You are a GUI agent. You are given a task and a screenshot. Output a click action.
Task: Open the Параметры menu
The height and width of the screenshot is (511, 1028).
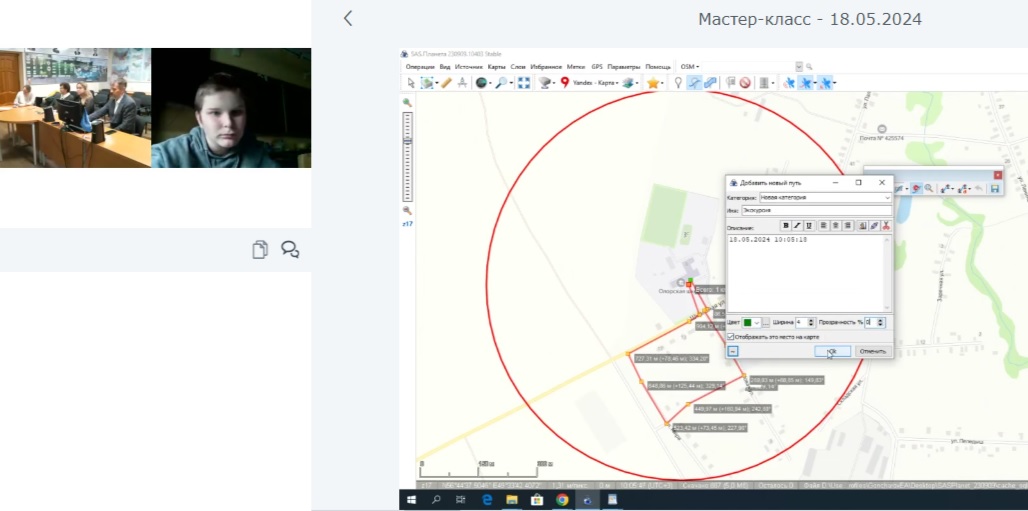tap(624, 66)
